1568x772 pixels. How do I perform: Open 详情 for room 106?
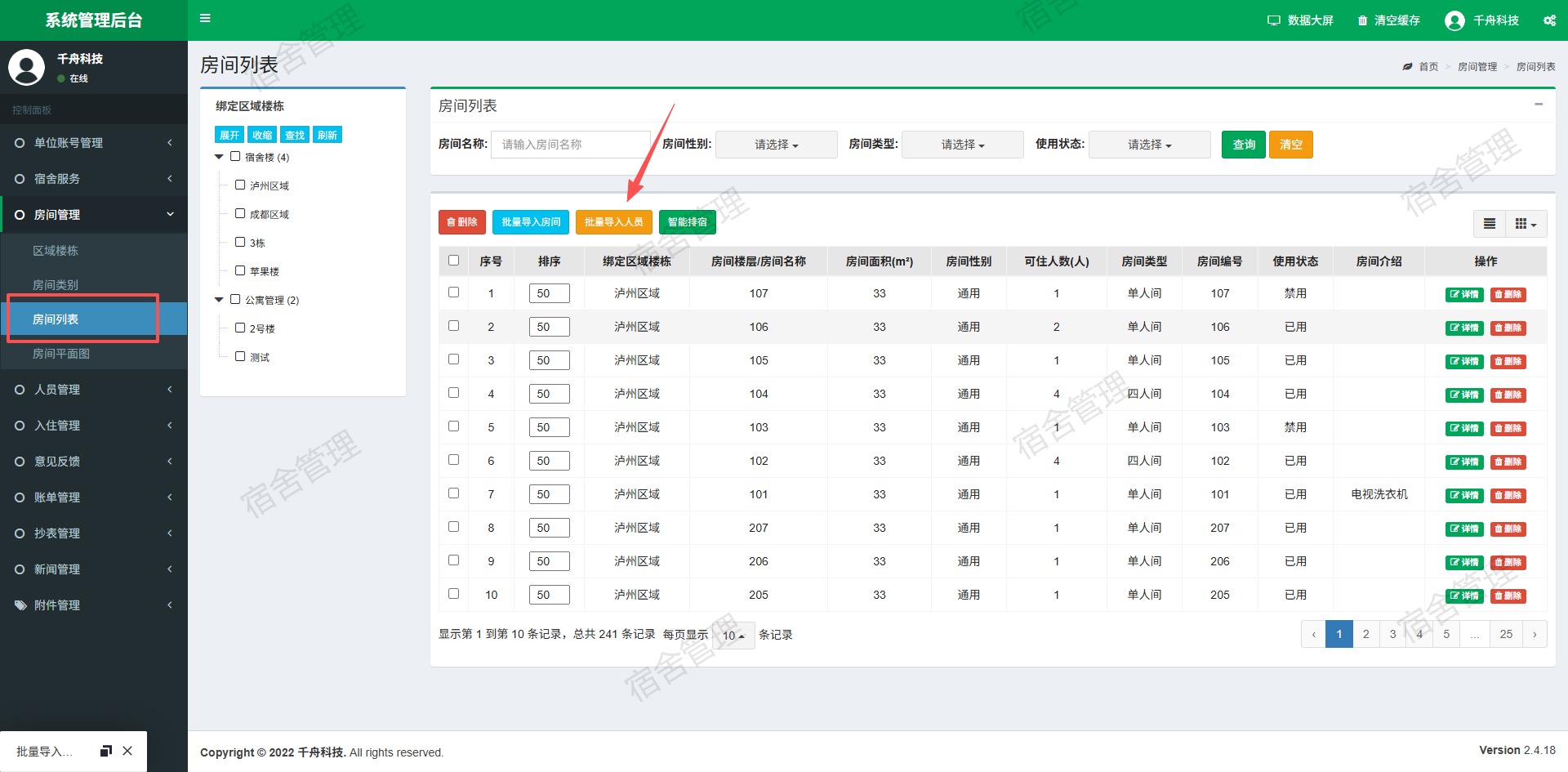[1464, 328]
